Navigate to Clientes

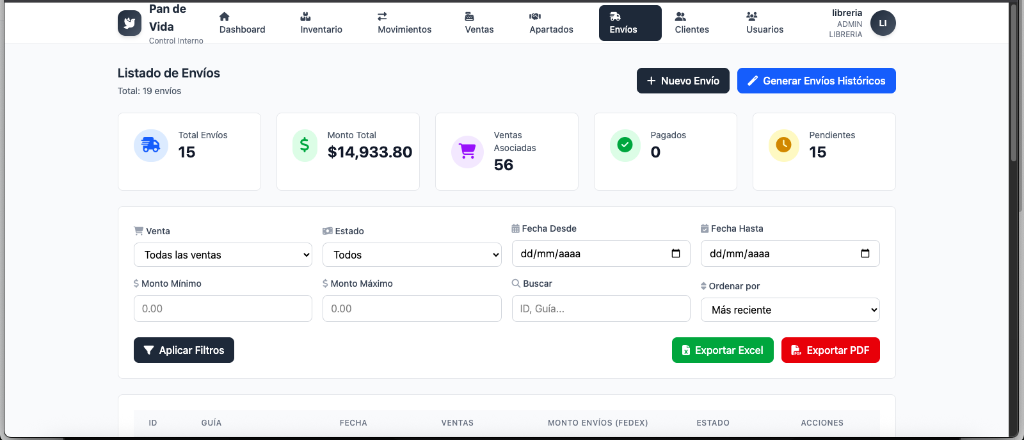click(692, 23)
